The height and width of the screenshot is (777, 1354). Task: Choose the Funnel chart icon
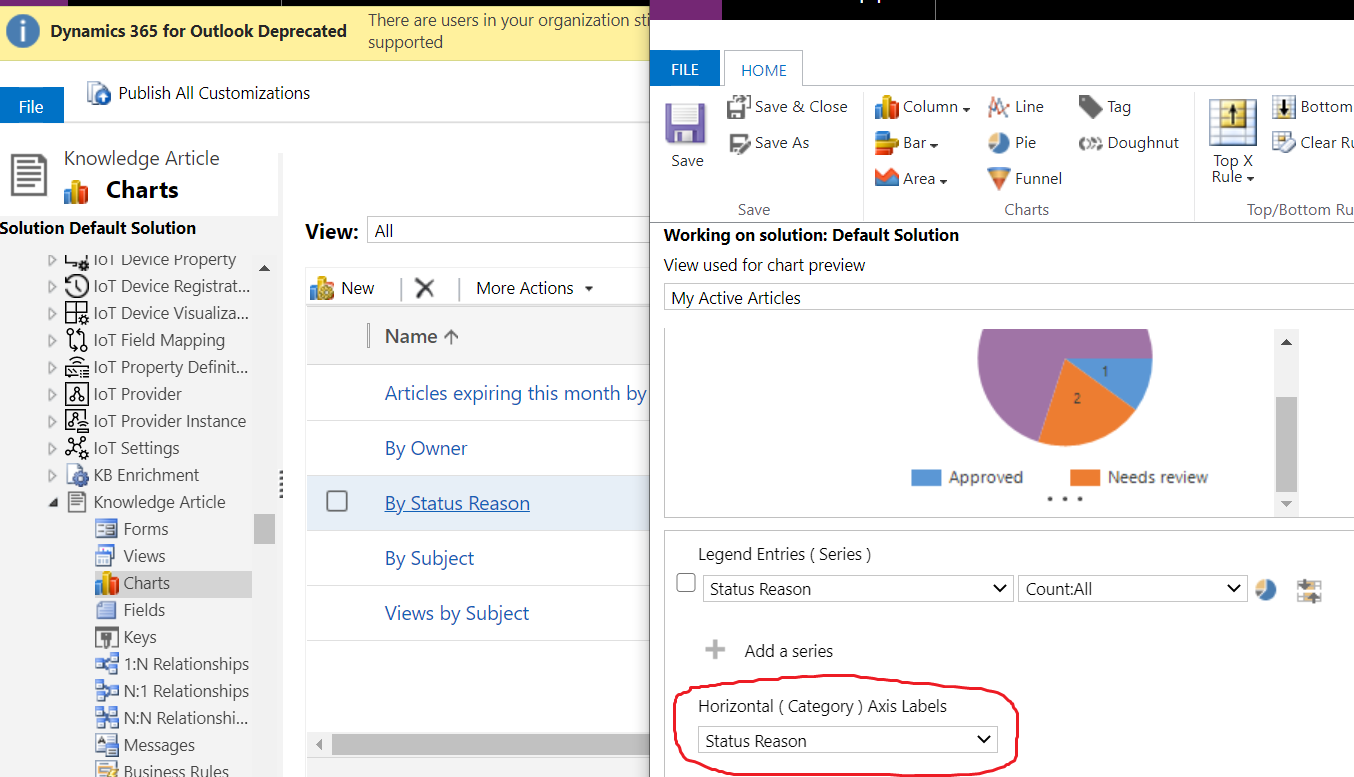(999, 179)
